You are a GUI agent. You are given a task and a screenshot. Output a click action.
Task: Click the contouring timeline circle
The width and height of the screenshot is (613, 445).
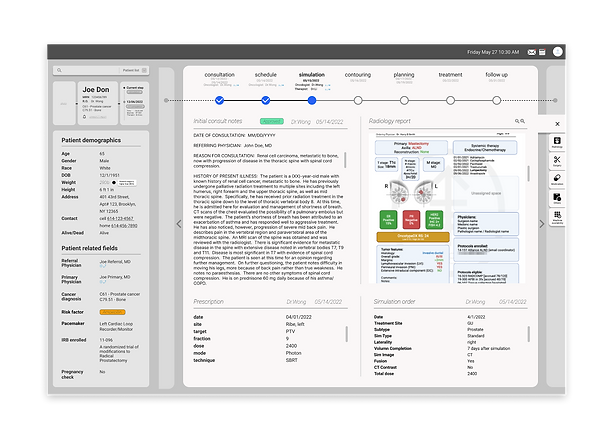point(358,100)
